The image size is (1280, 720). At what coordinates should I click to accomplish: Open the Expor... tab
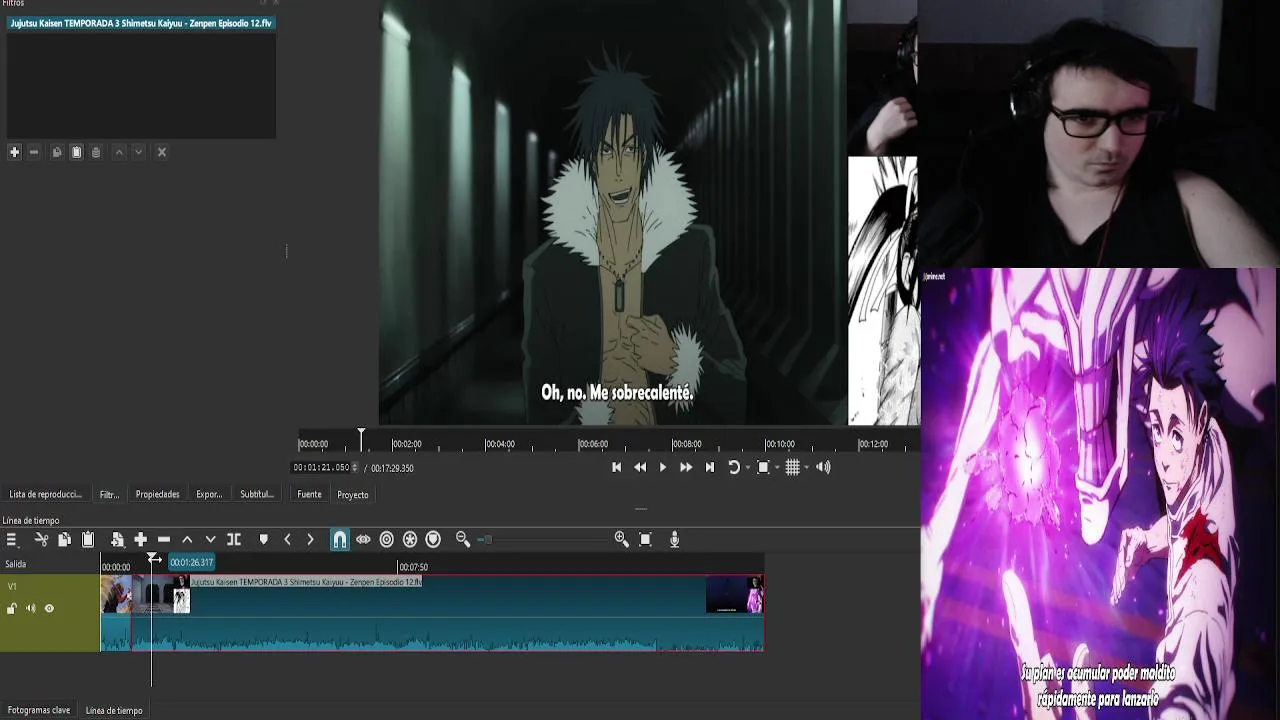click(x=209, y=494)
